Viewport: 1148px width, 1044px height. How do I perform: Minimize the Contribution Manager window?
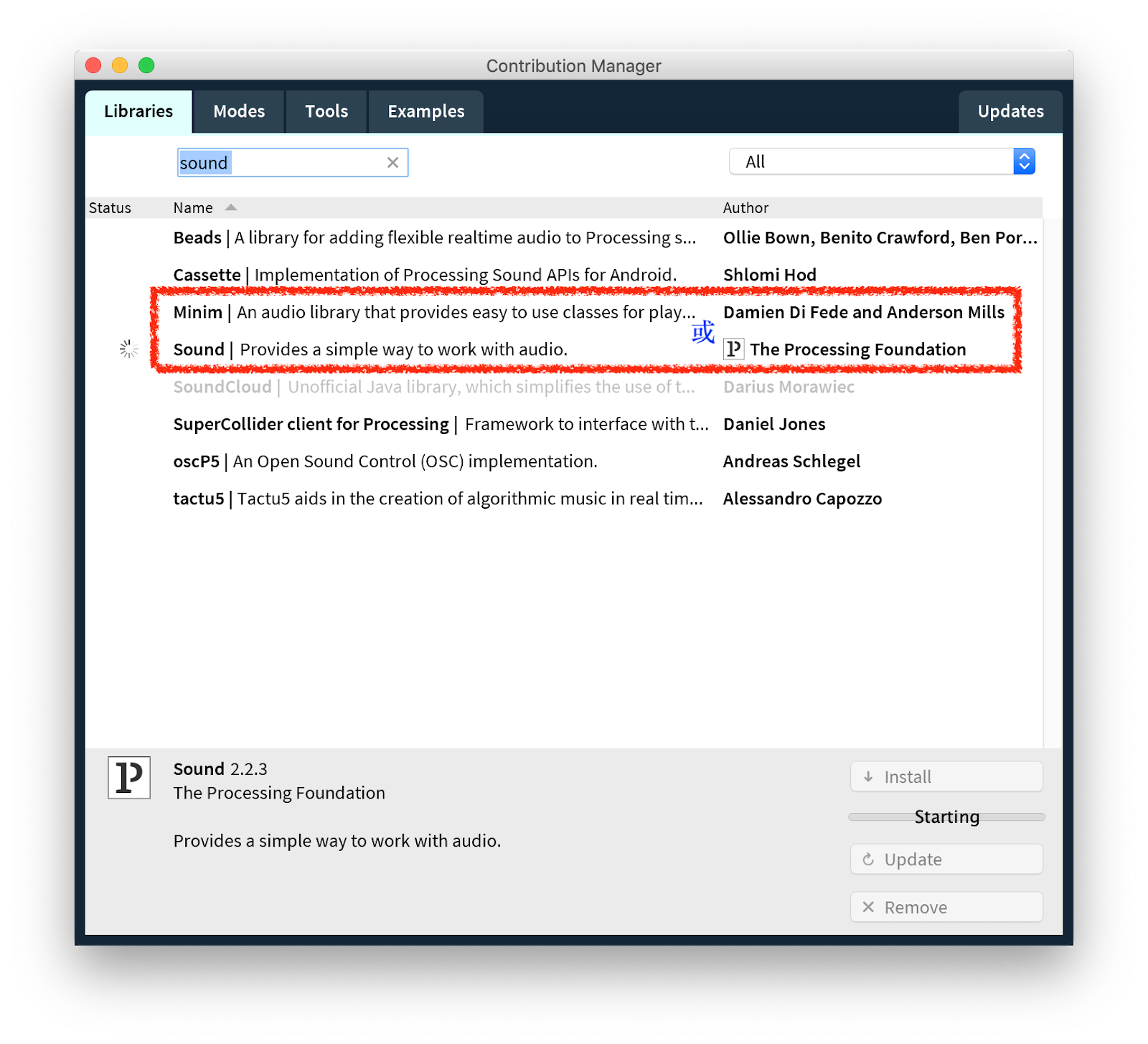point(120,65)
